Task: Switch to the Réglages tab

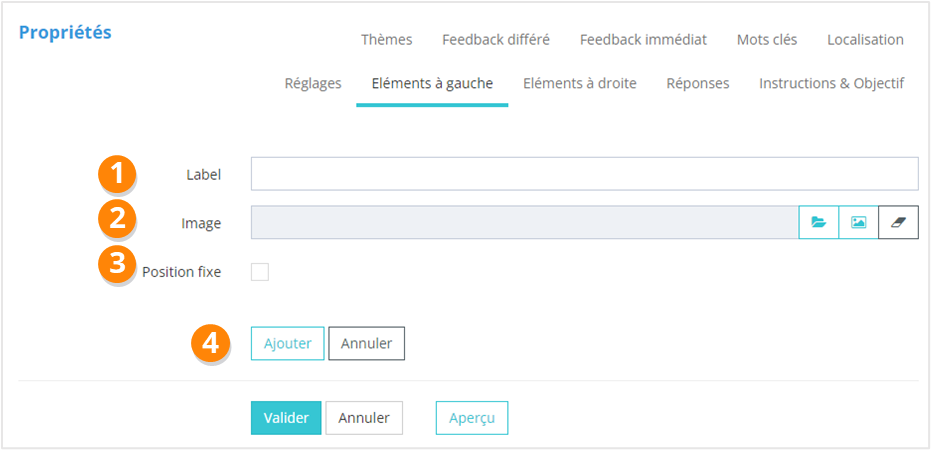Action: (x=313, y=83)
